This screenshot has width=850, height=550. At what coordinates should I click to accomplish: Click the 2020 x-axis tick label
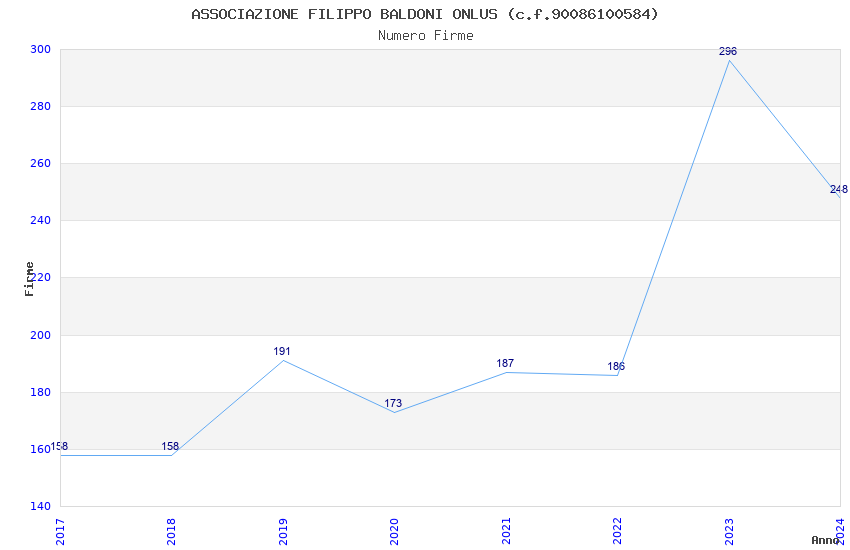[x=394, y=532]
